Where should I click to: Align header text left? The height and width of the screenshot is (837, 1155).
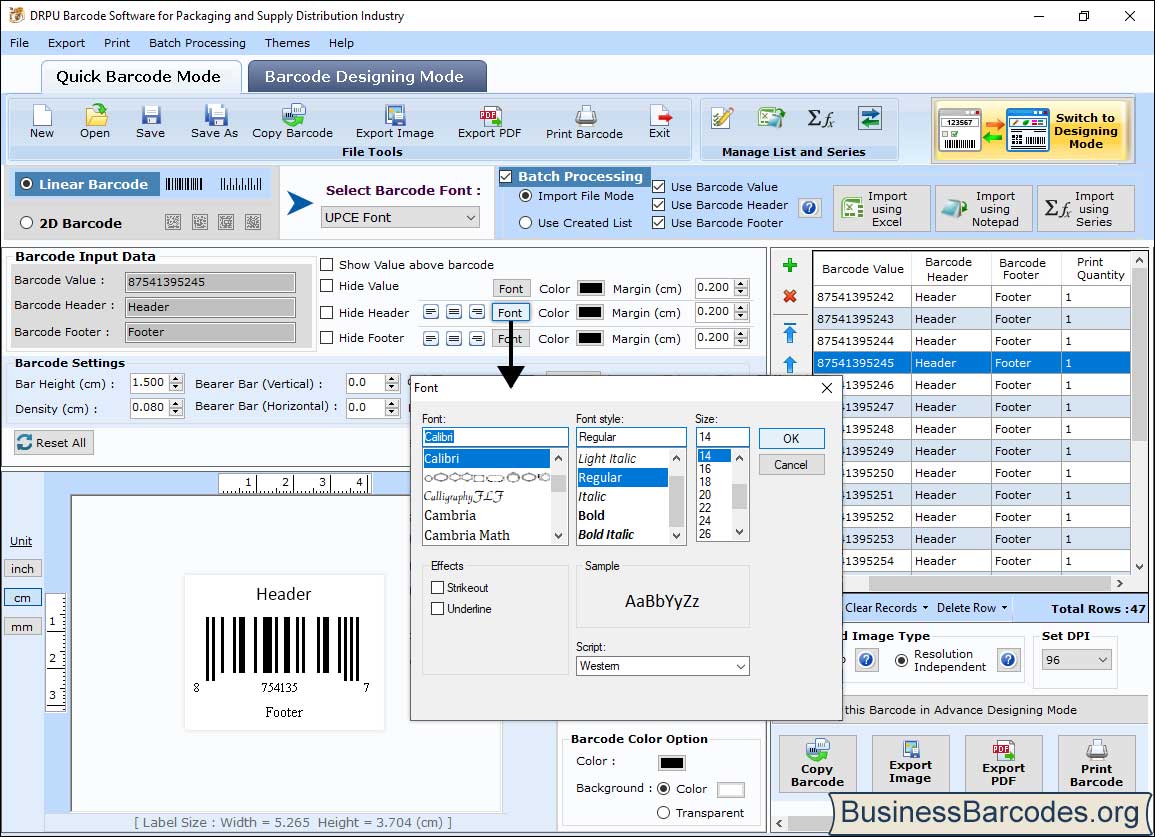tap(431, 312)
